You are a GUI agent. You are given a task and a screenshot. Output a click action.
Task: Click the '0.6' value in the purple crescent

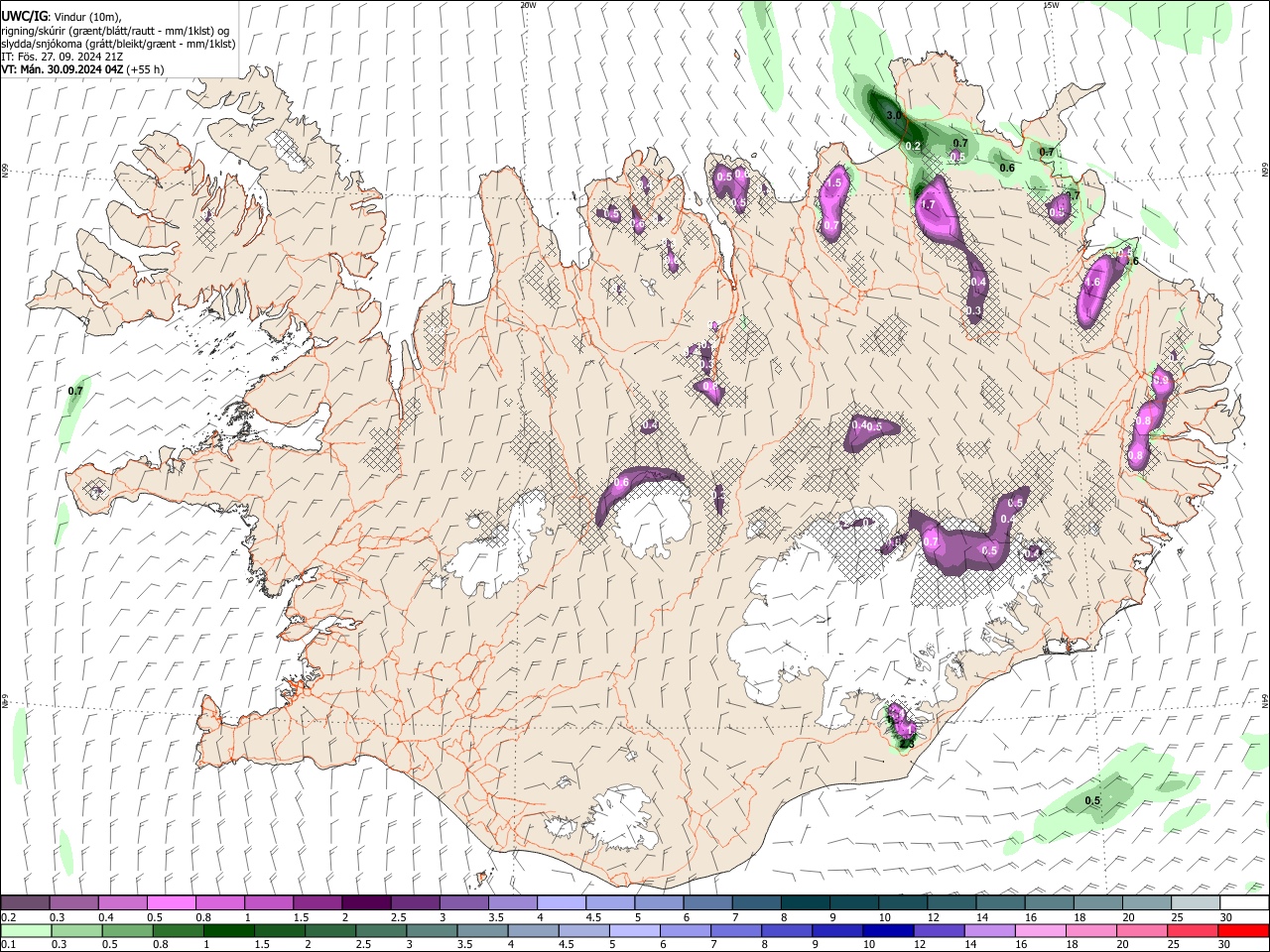coord(622,483)
